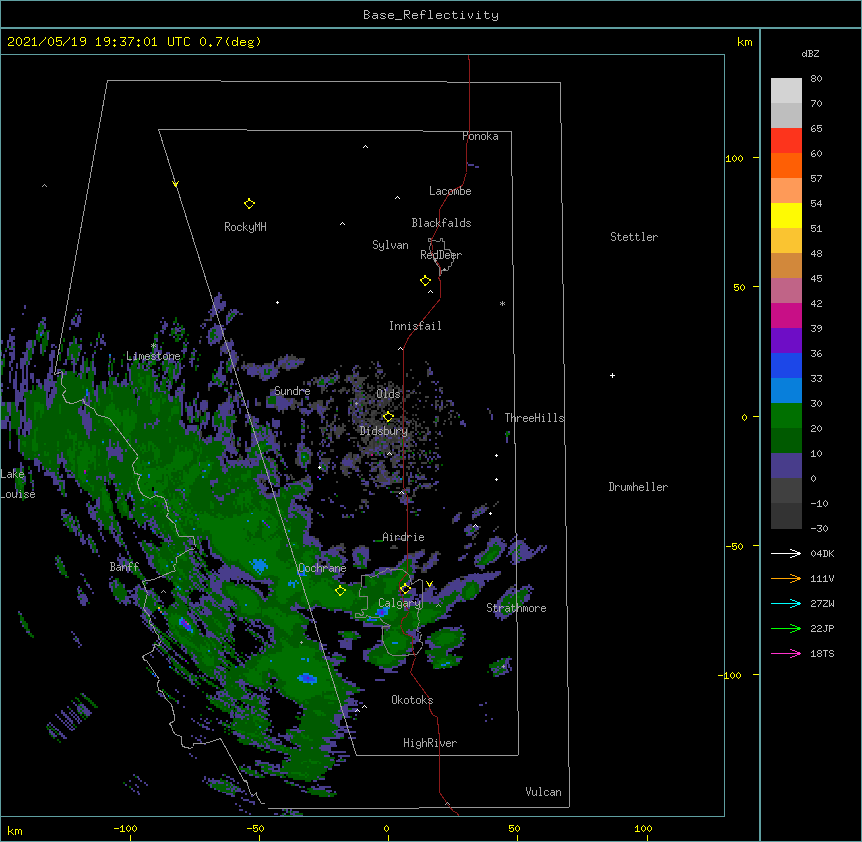Click the Sylvan label

(x=390, y=245)
